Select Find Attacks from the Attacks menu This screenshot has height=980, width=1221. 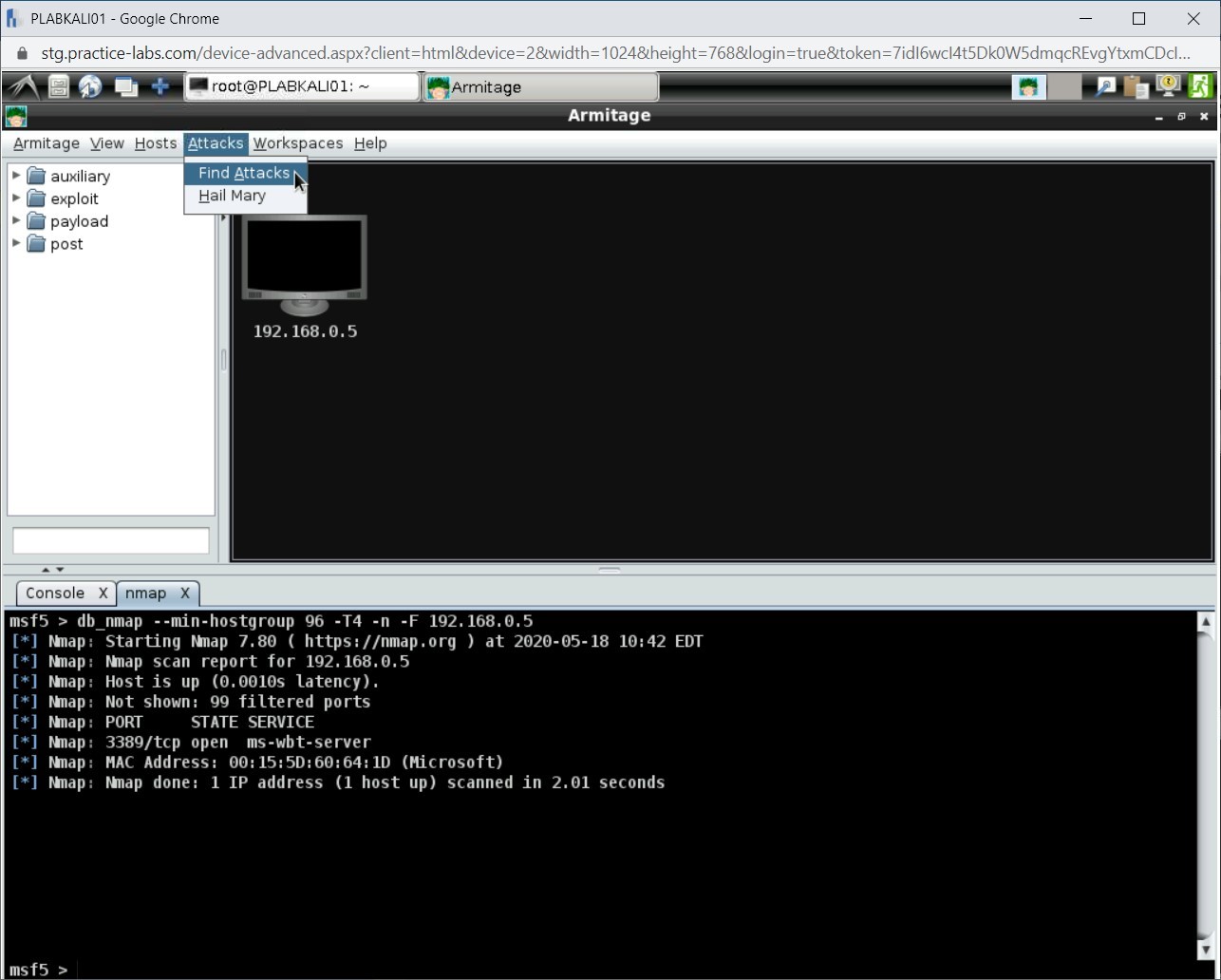[x=242, y=173]
